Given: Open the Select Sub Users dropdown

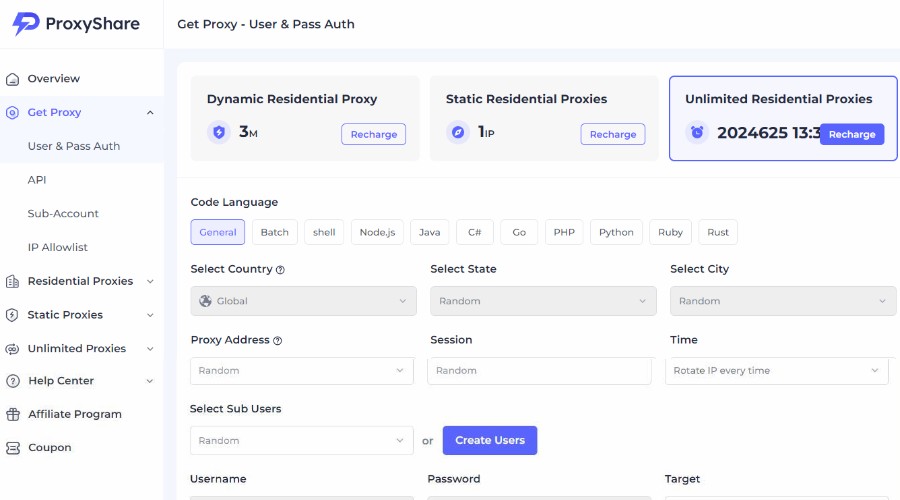Looking at the screenshot, I should [x=302, y=440].
